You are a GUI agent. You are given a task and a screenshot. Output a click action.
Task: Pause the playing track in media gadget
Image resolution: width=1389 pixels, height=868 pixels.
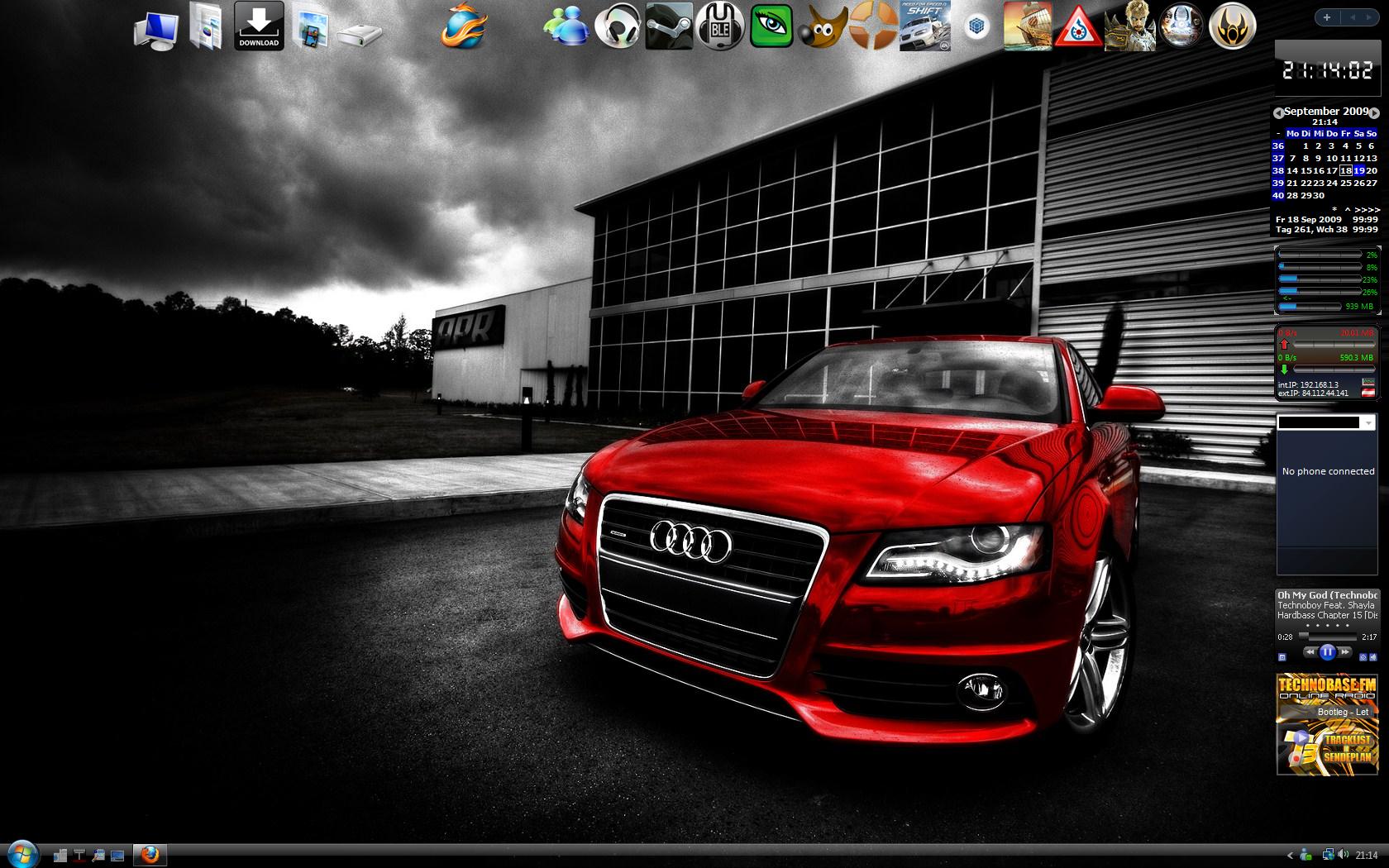tap(1327, 652)
